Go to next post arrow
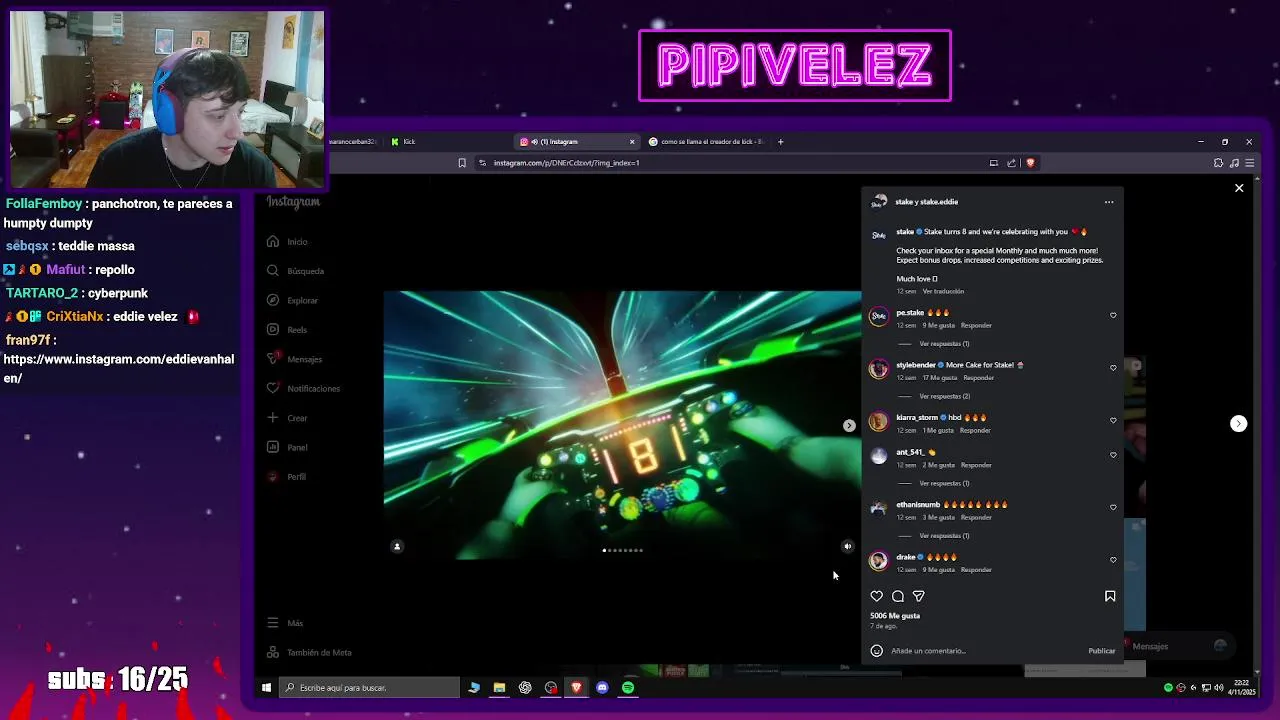Screen dimensions: 1280x720 coord(1239,424)
